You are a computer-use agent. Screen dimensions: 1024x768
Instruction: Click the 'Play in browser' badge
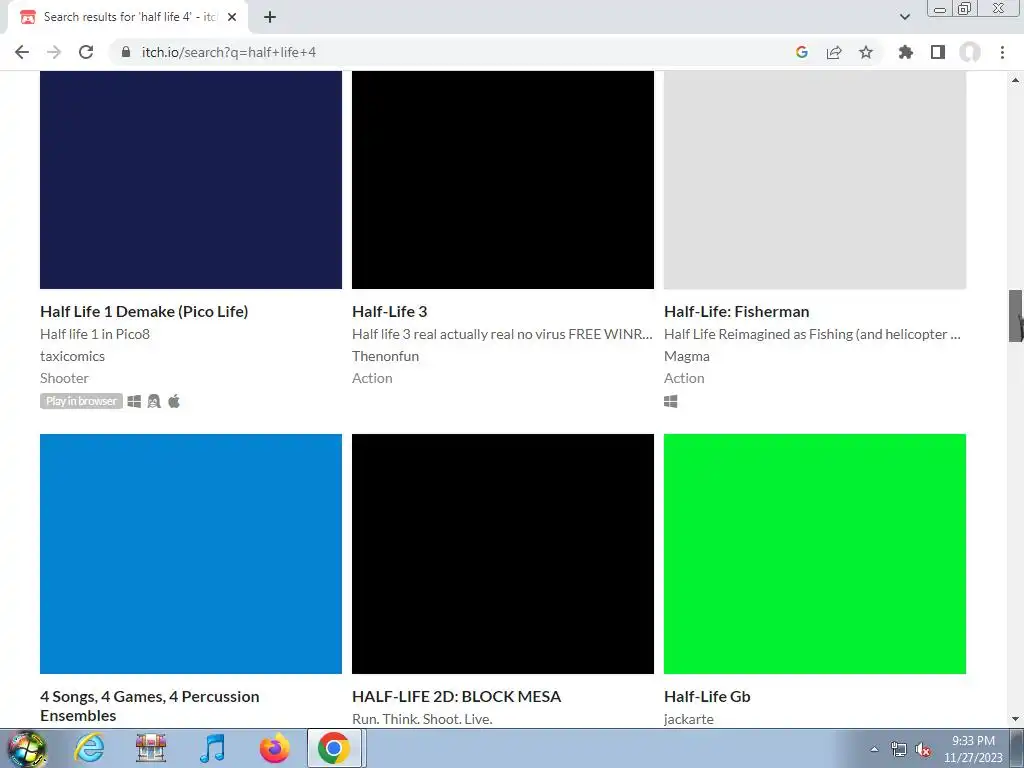click(81, 401)
